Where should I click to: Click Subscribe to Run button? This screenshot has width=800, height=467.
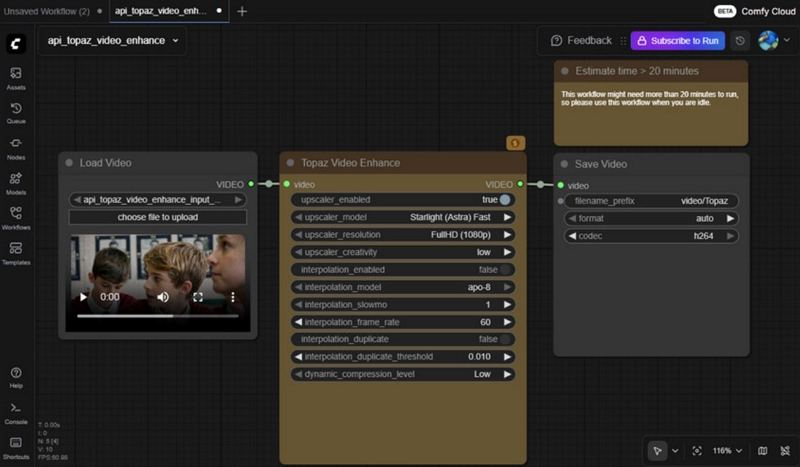click(x=678, y=41)
